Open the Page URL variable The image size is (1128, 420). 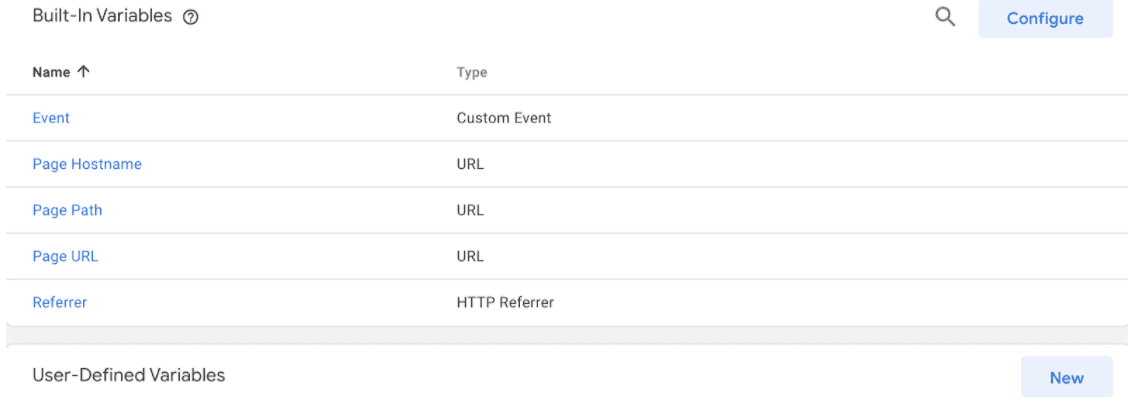(65, 256)
